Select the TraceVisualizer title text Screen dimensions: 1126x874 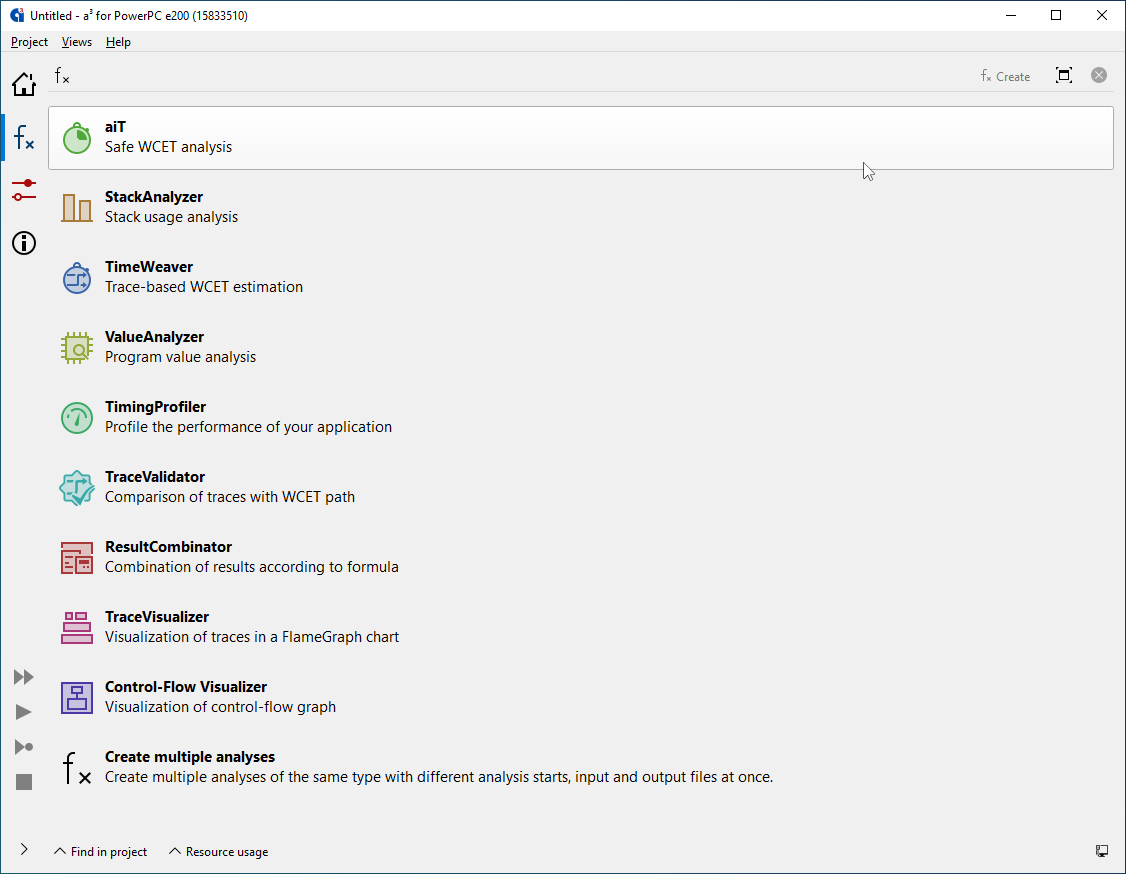(x=157, y=617)
